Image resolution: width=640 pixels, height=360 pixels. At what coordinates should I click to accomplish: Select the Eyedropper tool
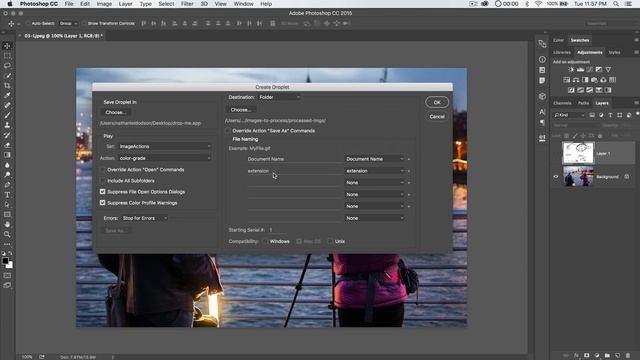[x=7, y=96]
